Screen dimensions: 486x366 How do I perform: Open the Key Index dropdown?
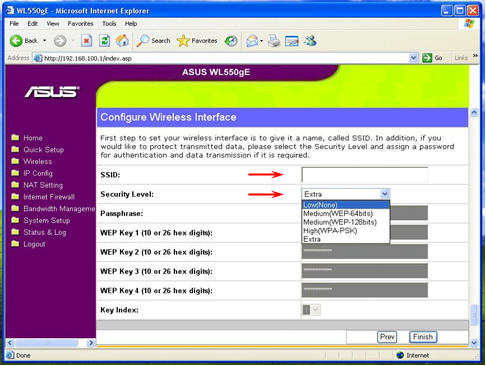click(311, 310)
